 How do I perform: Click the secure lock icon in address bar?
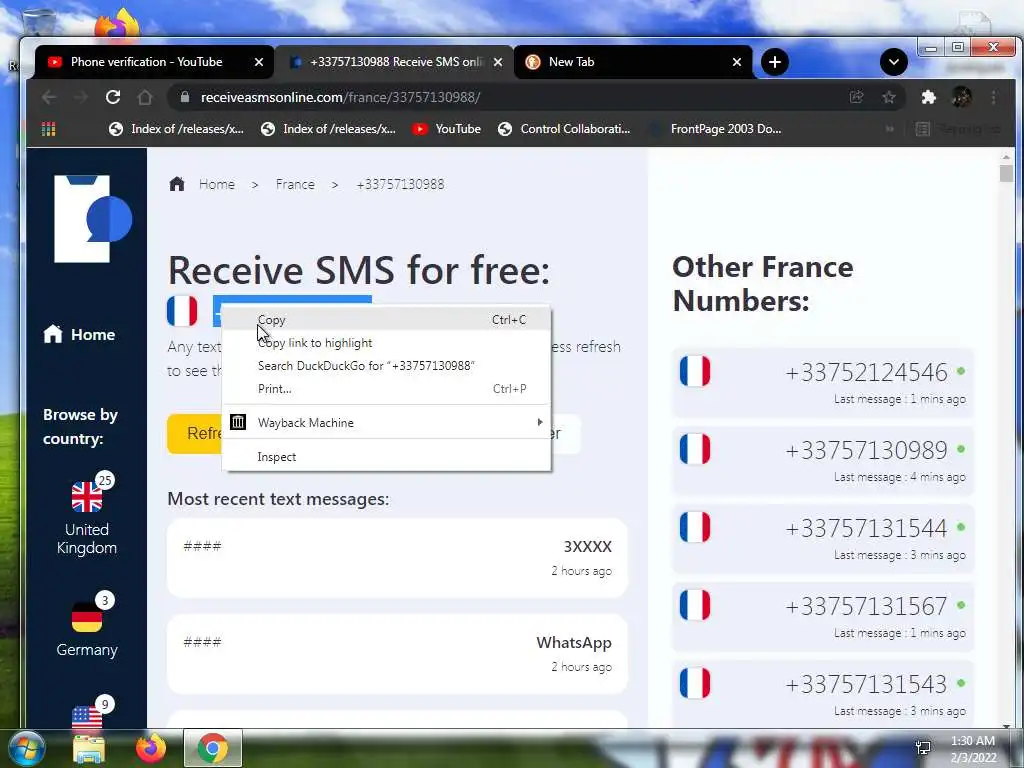coord(185,97)
